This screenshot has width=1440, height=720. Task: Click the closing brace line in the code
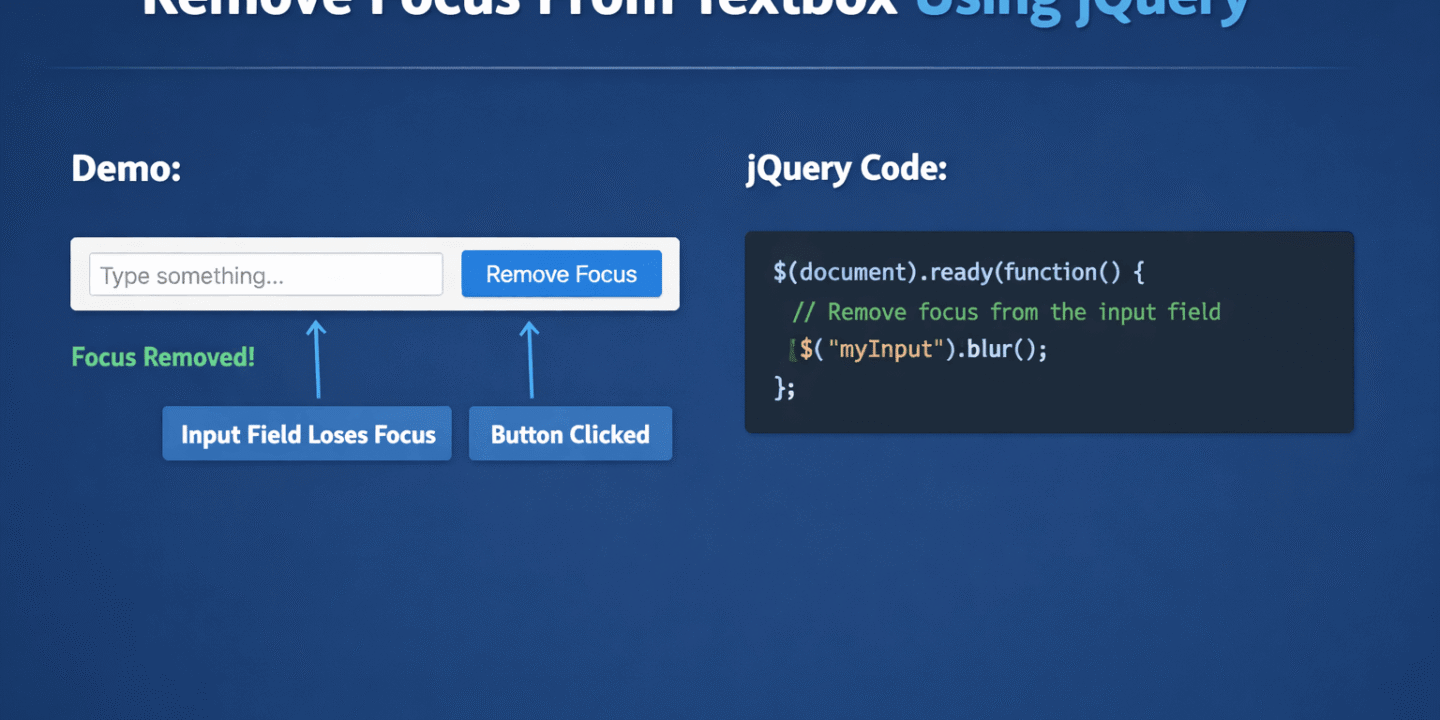(x=785, y=387)
